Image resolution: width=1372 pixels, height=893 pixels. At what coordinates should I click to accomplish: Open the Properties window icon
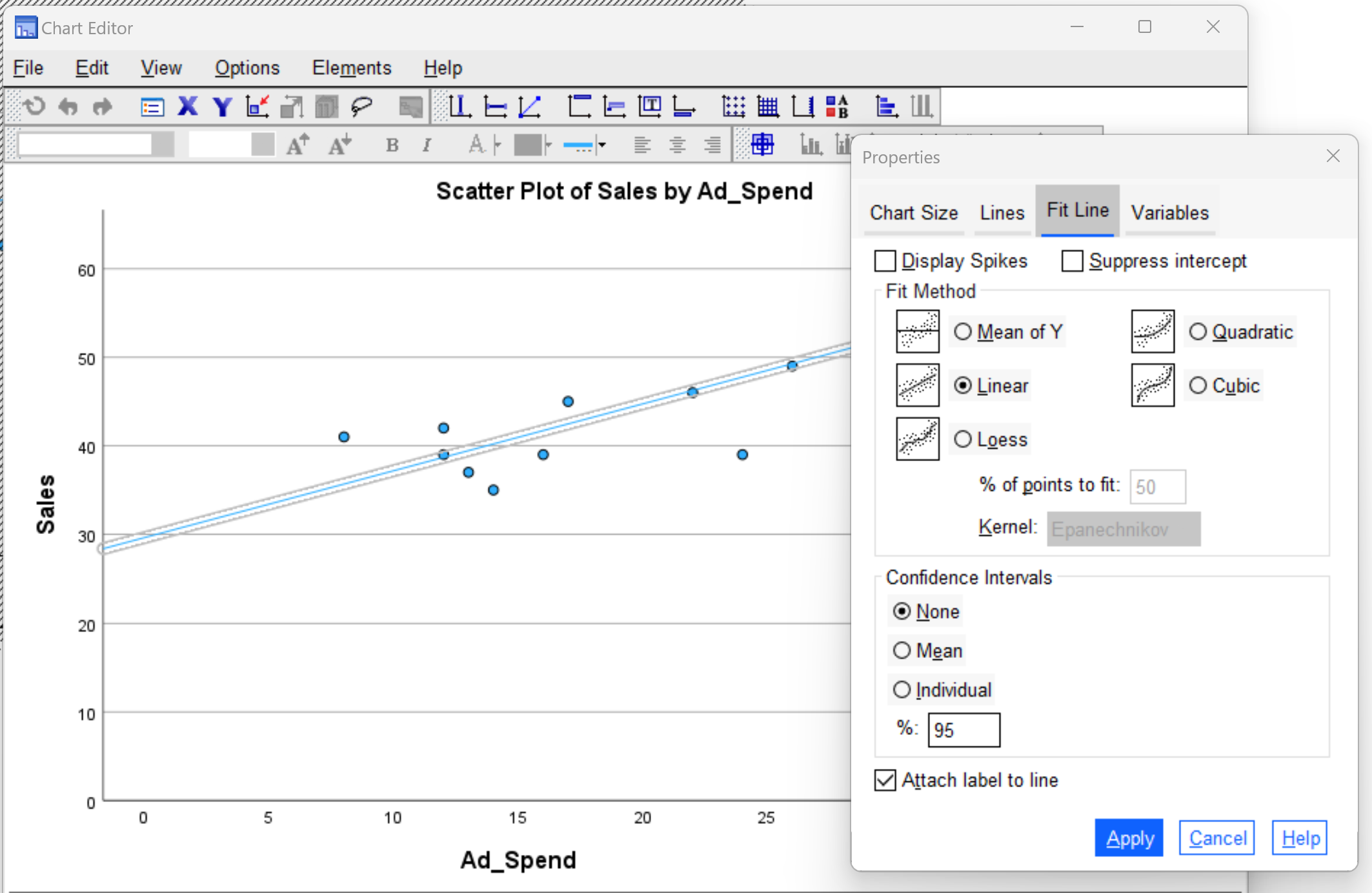[152, 107]
